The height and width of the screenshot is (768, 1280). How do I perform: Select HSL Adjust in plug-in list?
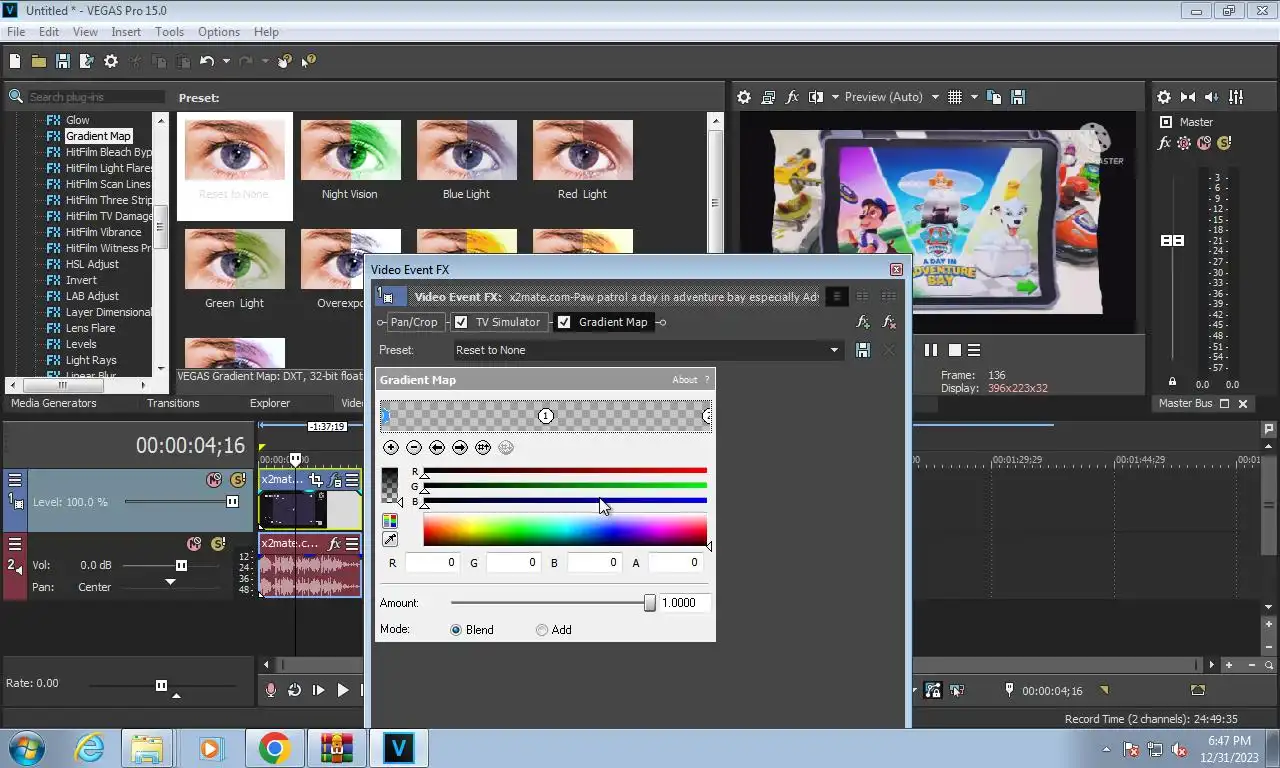click(92, 264)
